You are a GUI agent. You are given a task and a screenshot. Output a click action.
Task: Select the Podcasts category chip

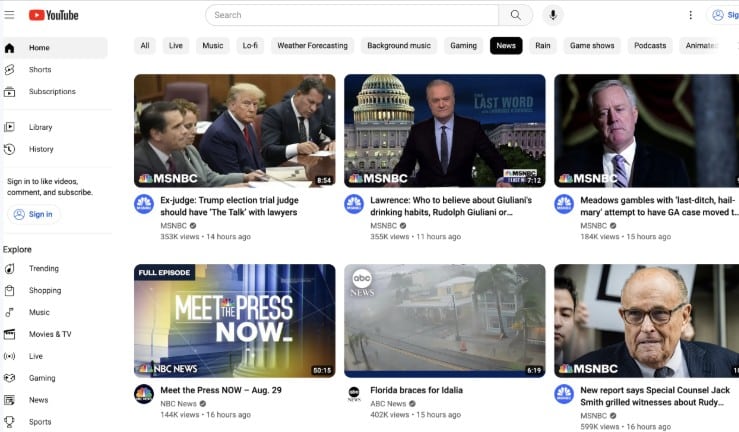tap(650, 46)
